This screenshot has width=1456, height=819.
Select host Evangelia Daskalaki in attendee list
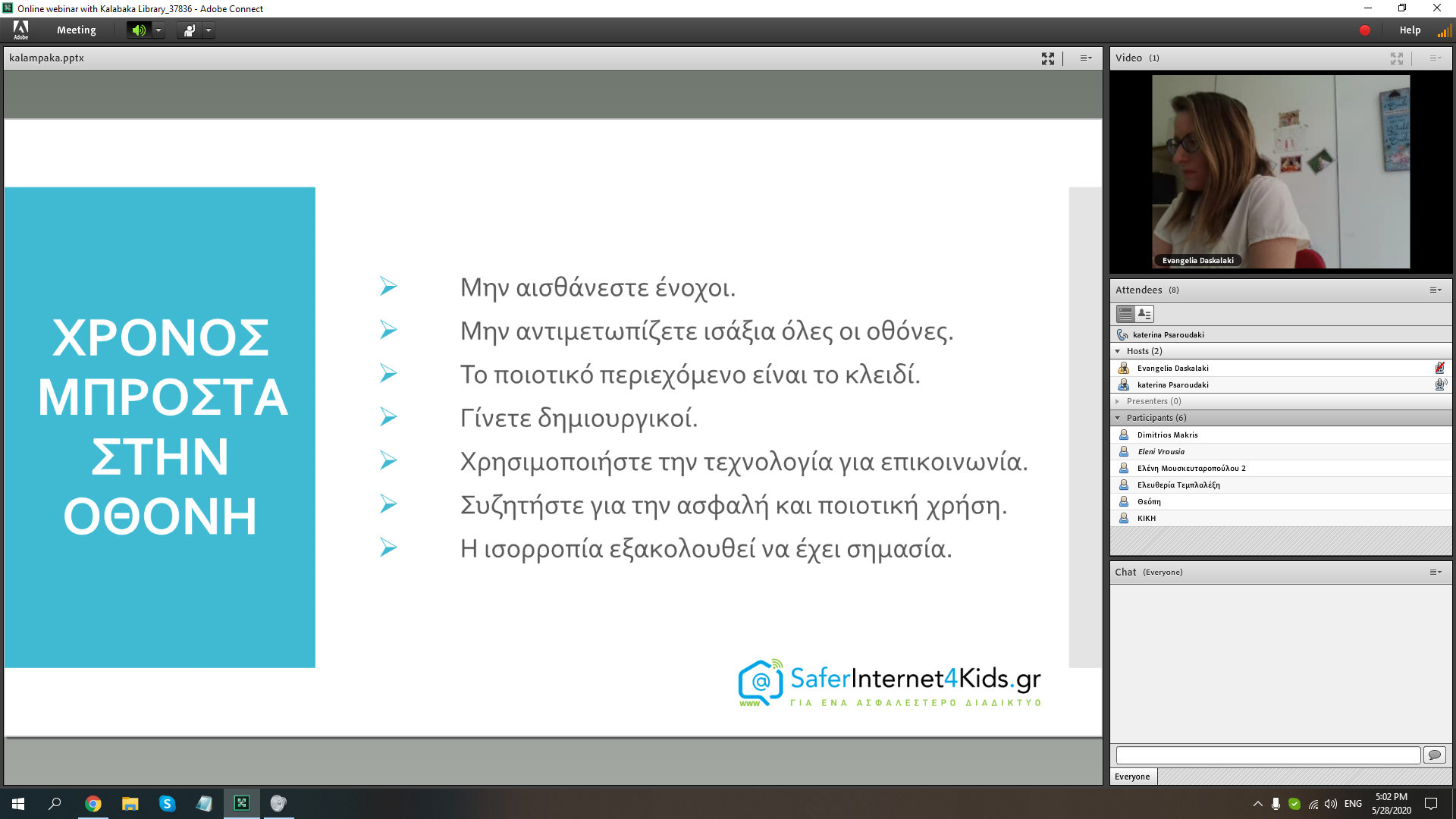tap(1281, 368)
